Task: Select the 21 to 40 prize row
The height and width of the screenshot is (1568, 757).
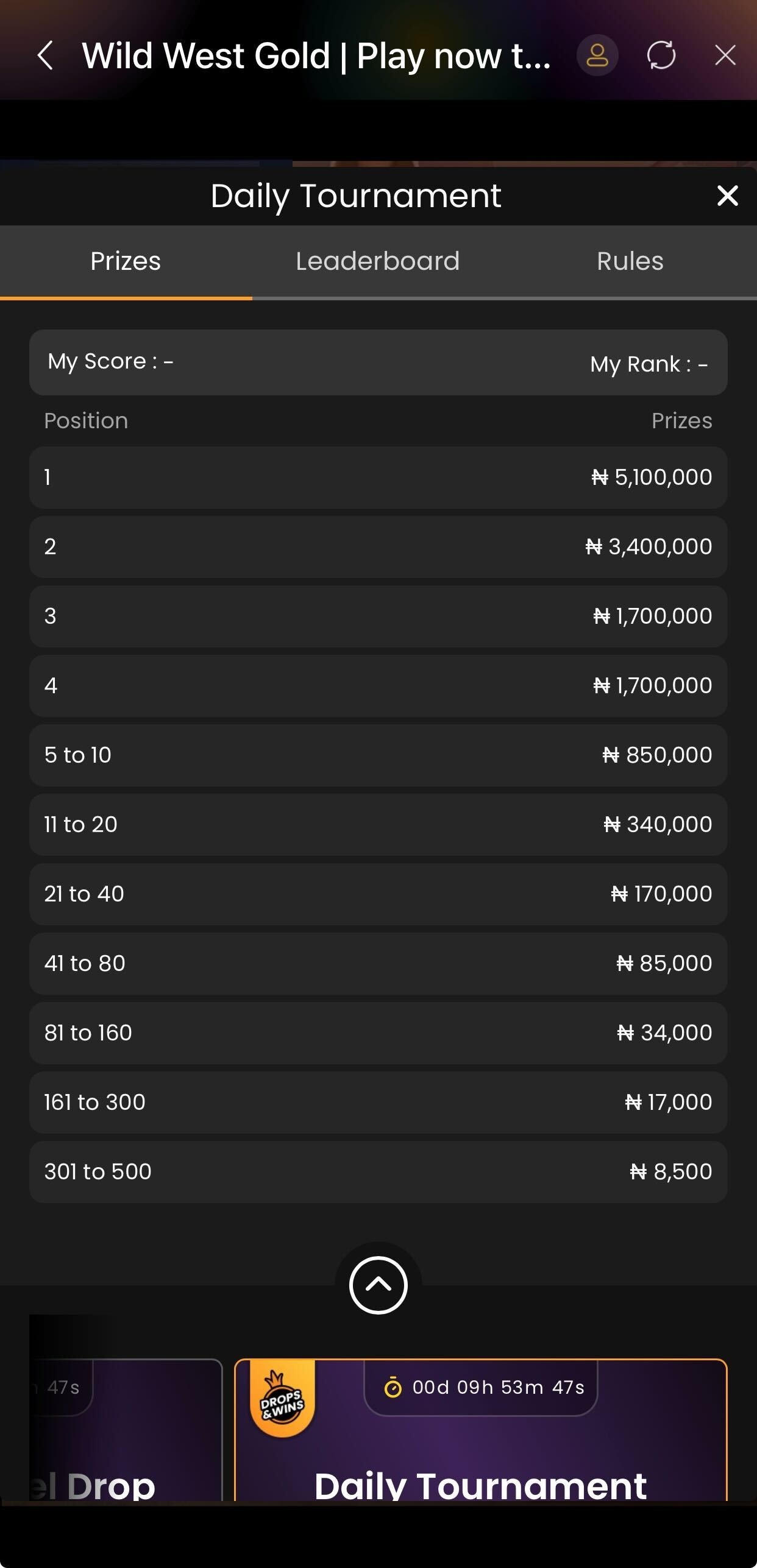Action: 378,894
